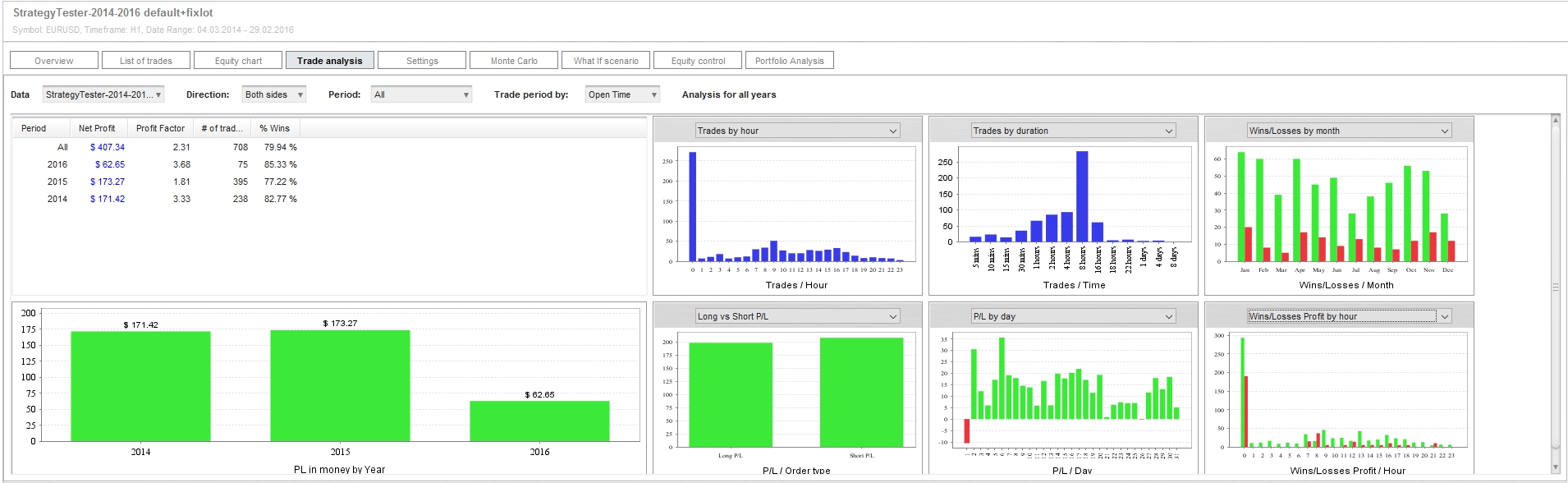Click the hour 0 bar in Trades/Hour chart
The image size is (1568, 483).
[692, 207]
